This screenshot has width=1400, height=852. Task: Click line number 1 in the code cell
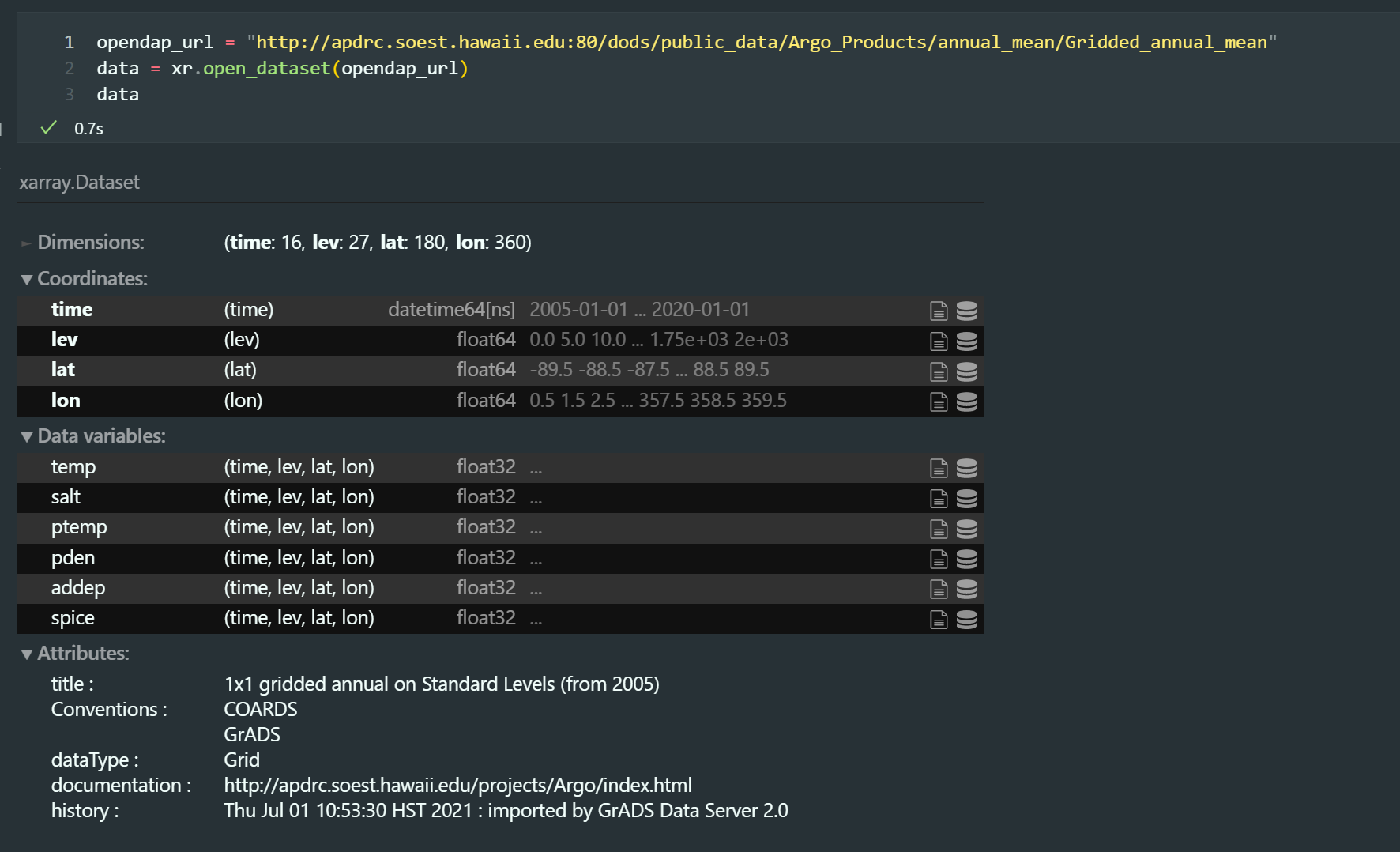tap(70, 42)
